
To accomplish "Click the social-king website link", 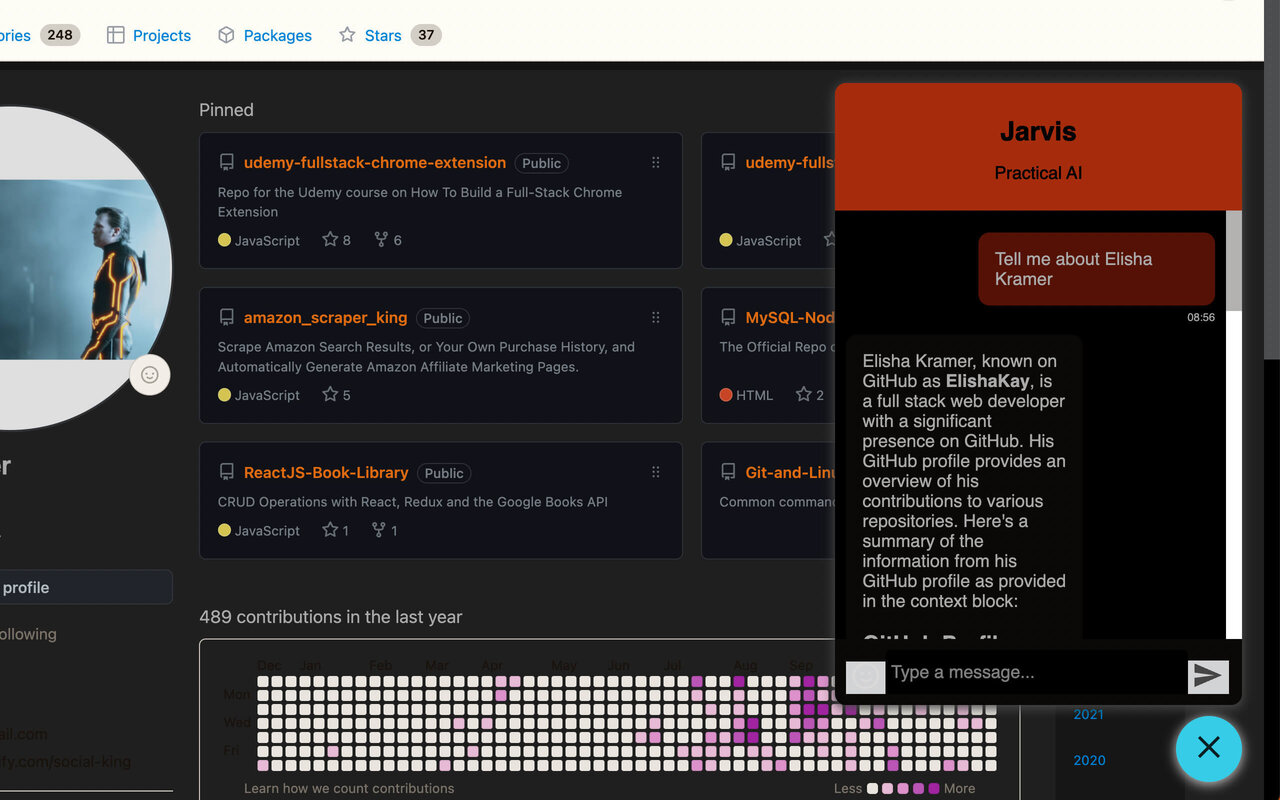I will [x=66, y=761].
